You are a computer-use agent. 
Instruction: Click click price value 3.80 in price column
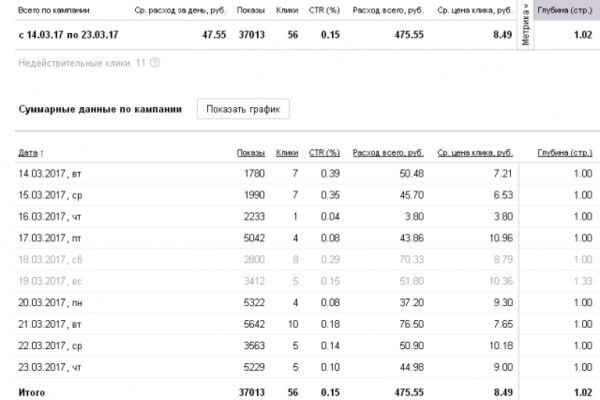[x=503, y=217]
